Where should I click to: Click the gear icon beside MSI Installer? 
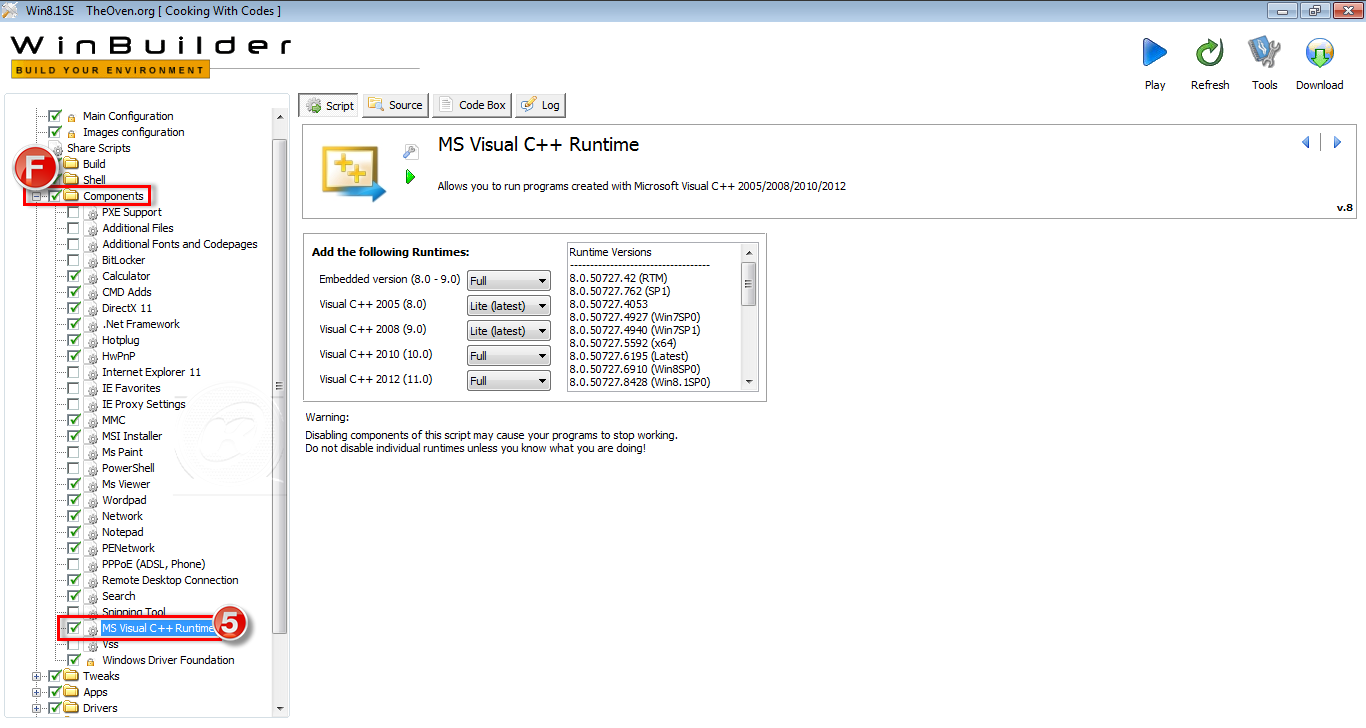[92, 437]
